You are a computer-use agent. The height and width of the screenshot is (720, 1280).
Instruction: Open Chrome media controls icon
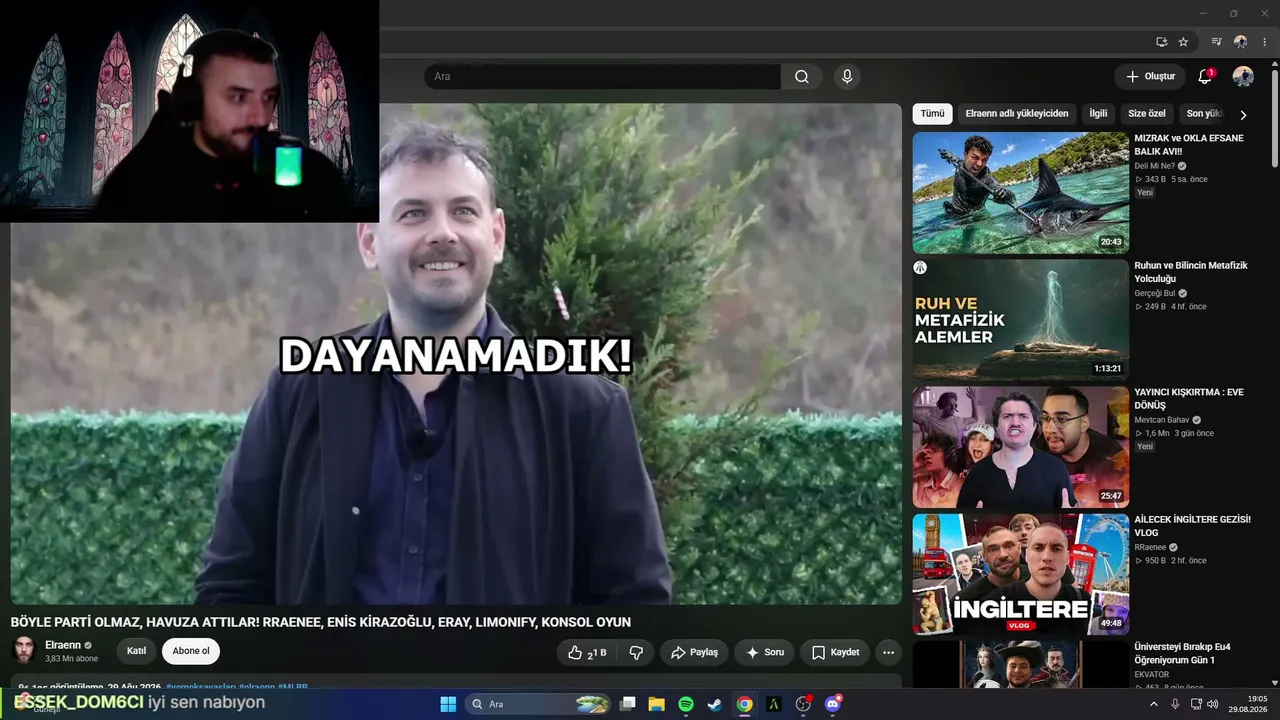1216,42
